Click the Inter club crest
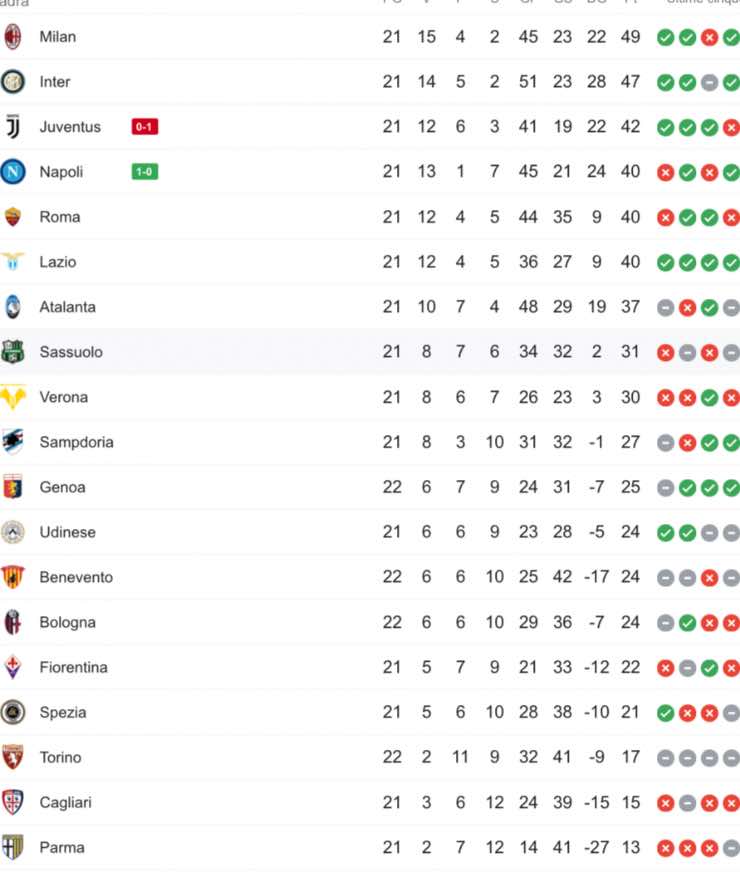This screenshot has width=740, height=872. click(13, 82)
